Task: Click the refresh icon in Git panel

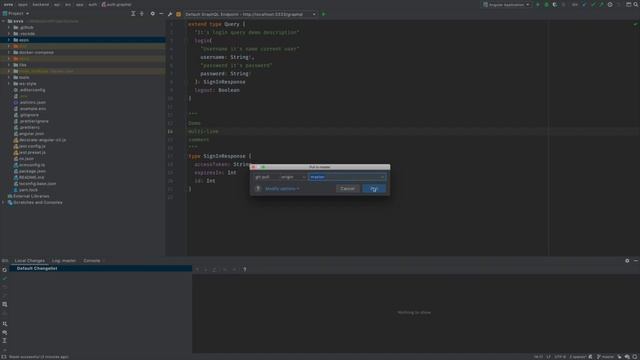Action: point(4,270)
